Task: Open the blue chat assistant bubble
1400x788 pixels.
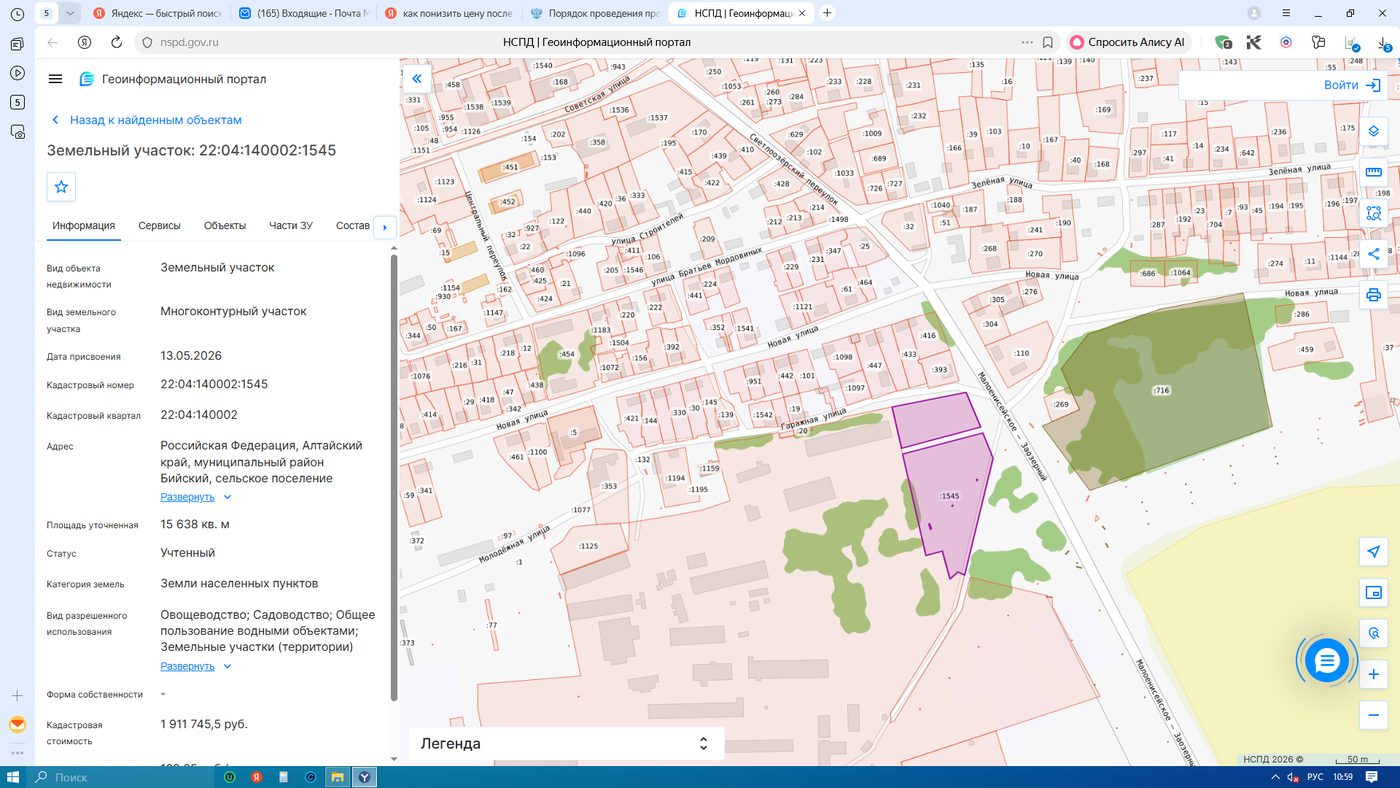Action: (x=1327, y=660)
